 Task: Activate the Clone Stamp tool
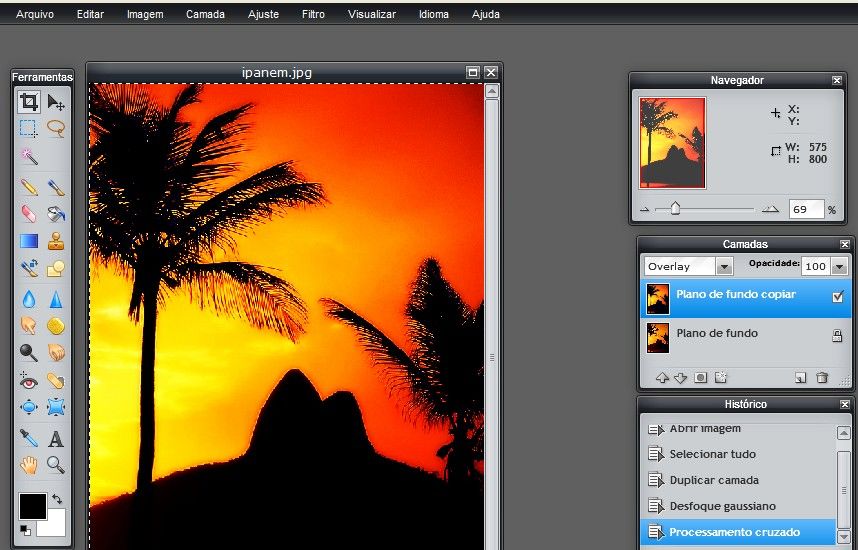click(x=56, y=241)
